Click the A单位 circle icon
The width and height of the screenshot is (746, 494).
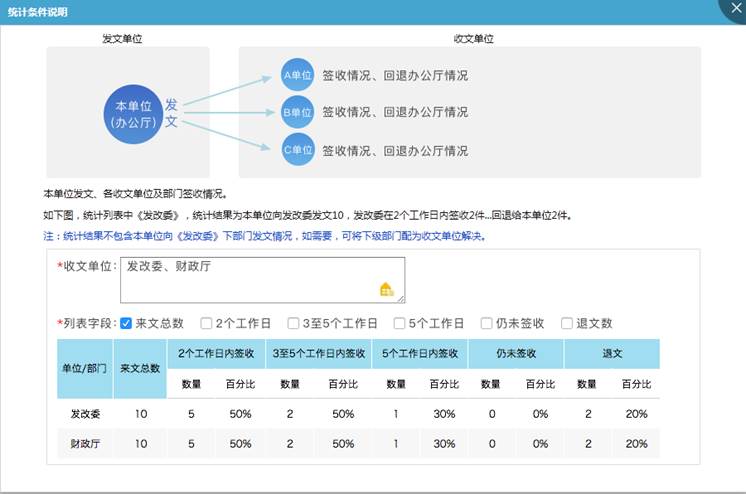tap(298, 75)
